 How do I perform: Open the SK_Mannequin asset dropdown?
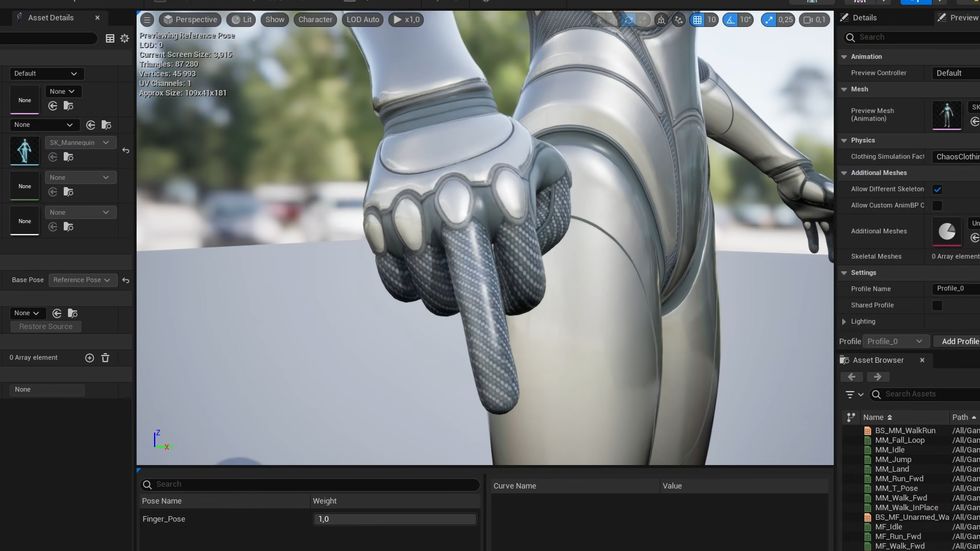pyautogui.click(x=79, y=142)
